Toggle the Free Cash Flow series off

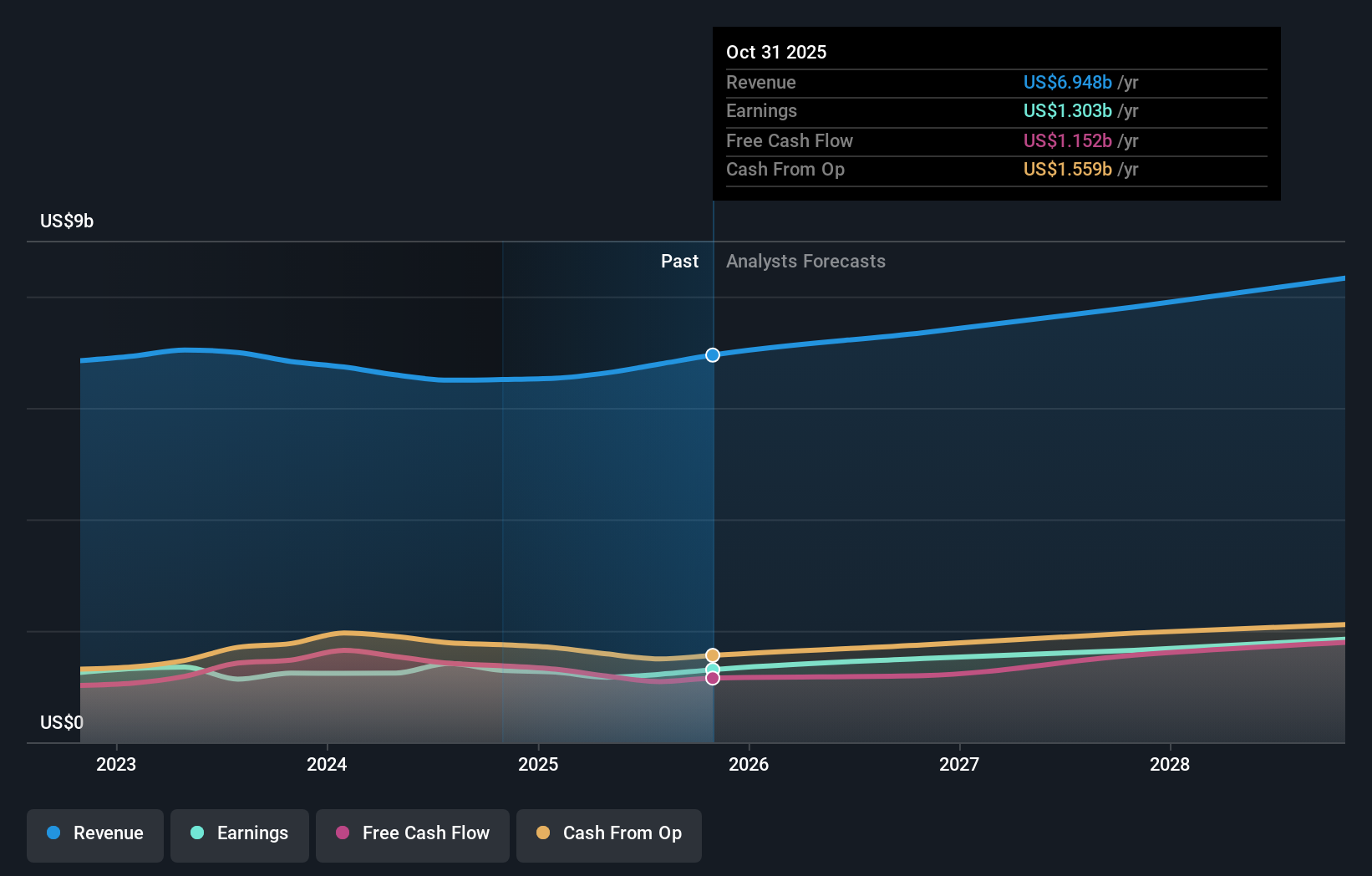point(412,835)
